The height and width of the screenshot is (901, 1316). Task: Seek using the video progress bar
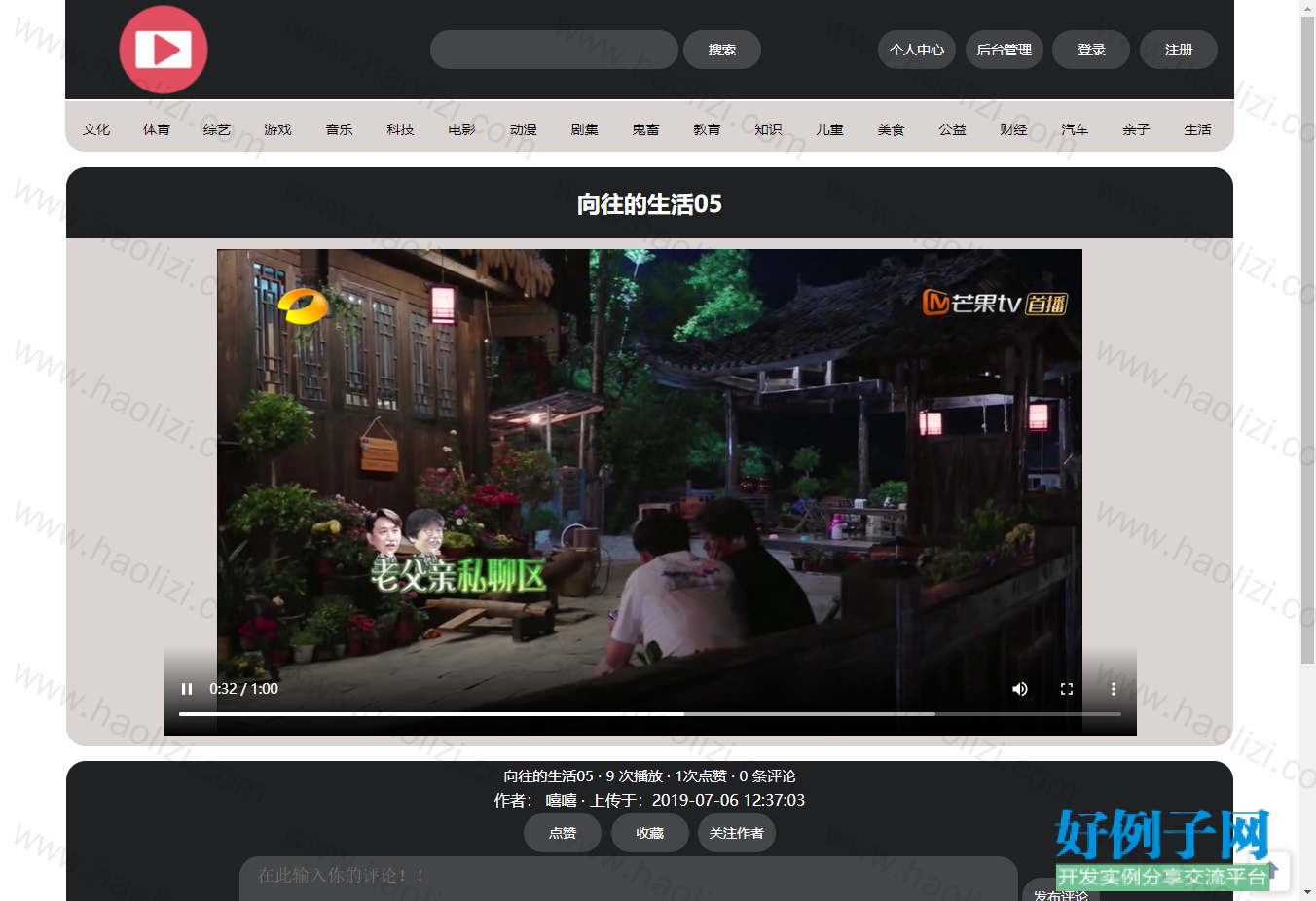(x=650, y=714)
